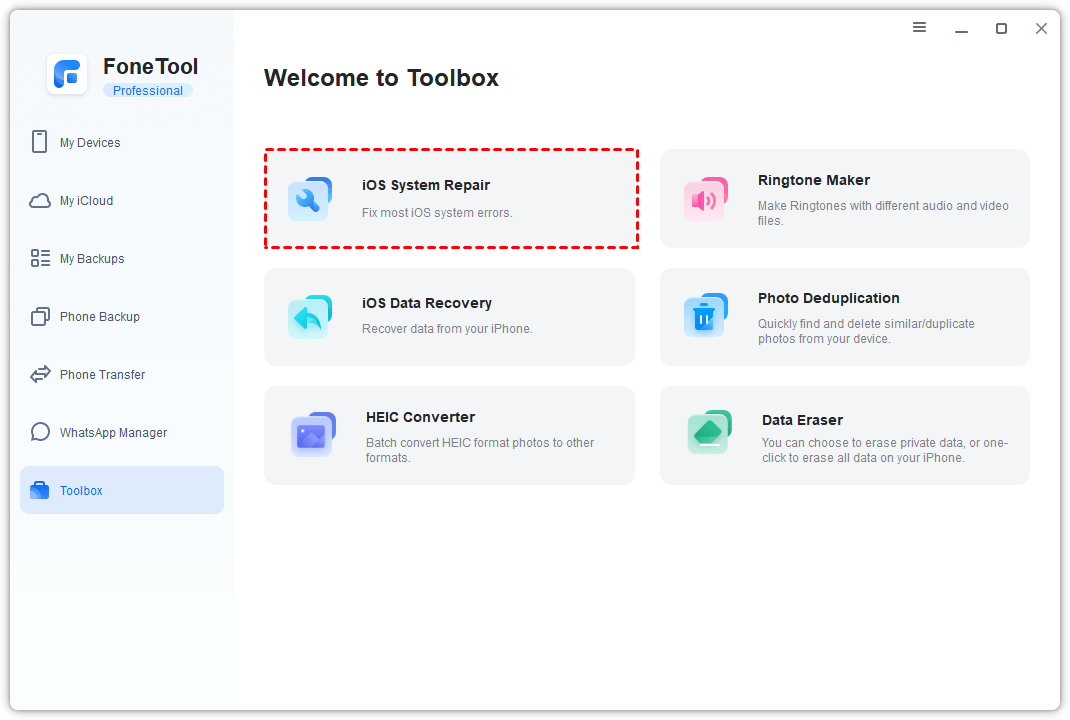Viewport: 1070px width, 720px height.
Task: Open the hamburger menu in title bar
Action: pyautogui.click(x=919, y=28)
